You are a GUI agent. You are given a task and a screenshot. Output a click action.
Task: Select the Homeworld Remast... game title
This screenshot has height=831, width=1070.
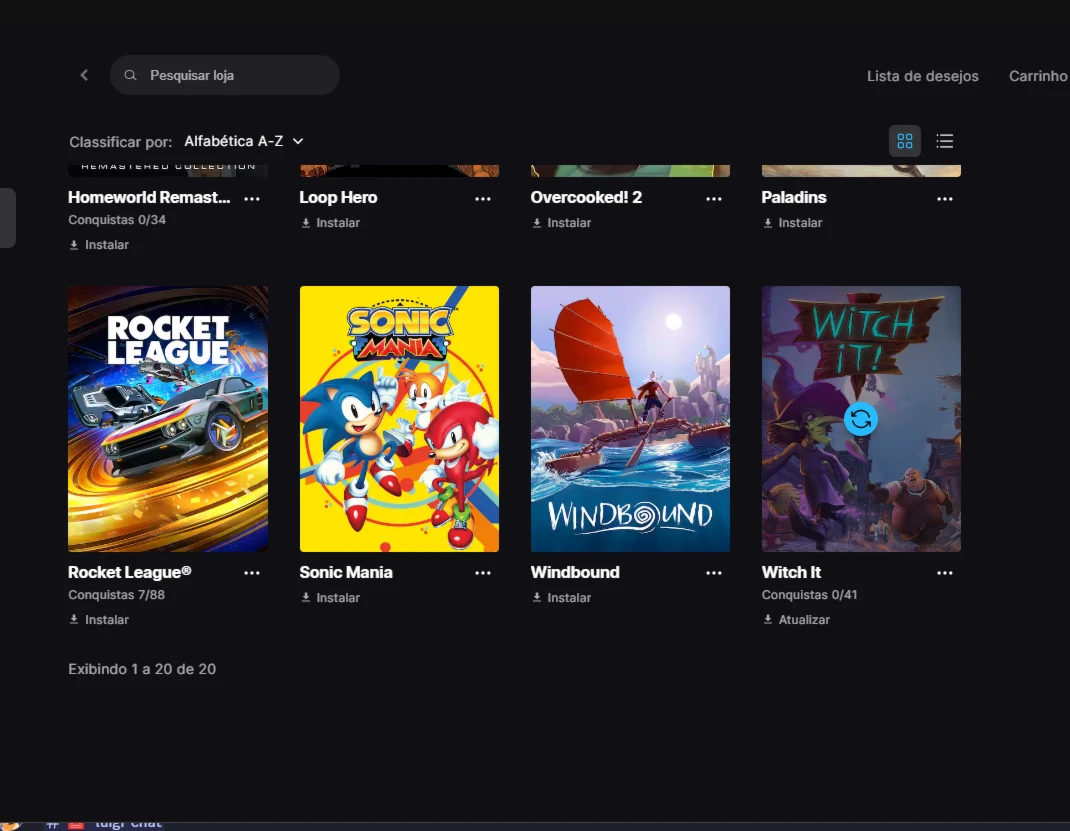click(149, 198)
